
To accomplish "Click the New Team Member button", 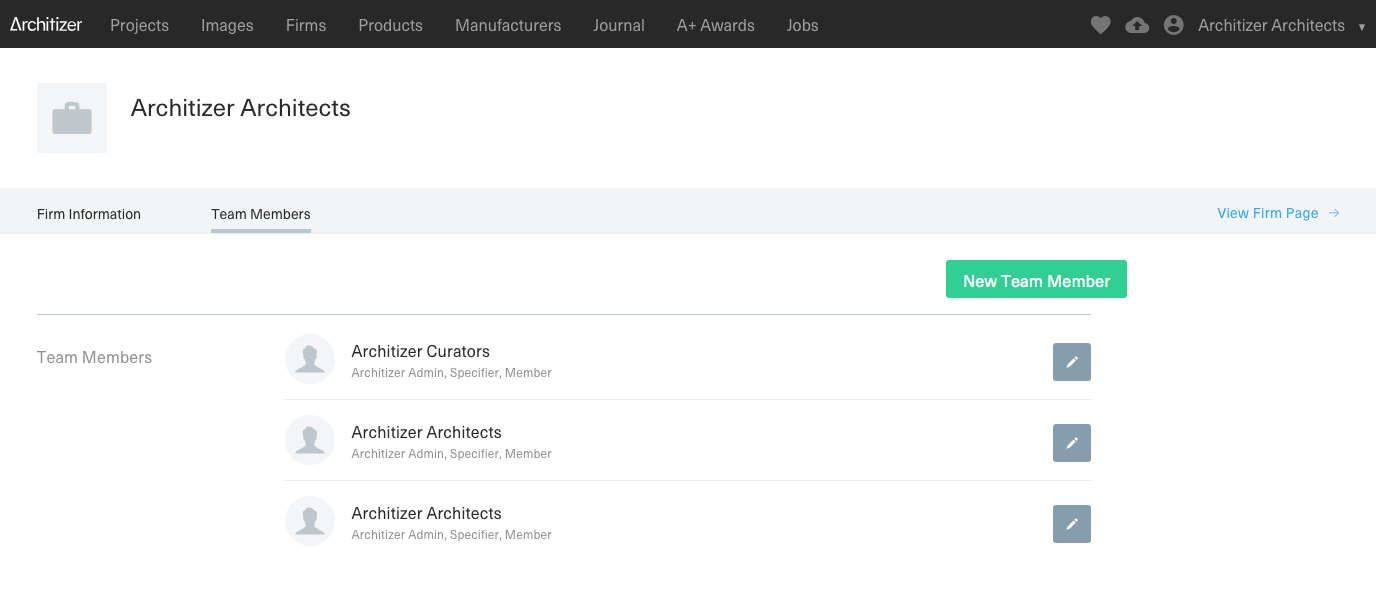I will (1036, 280).
